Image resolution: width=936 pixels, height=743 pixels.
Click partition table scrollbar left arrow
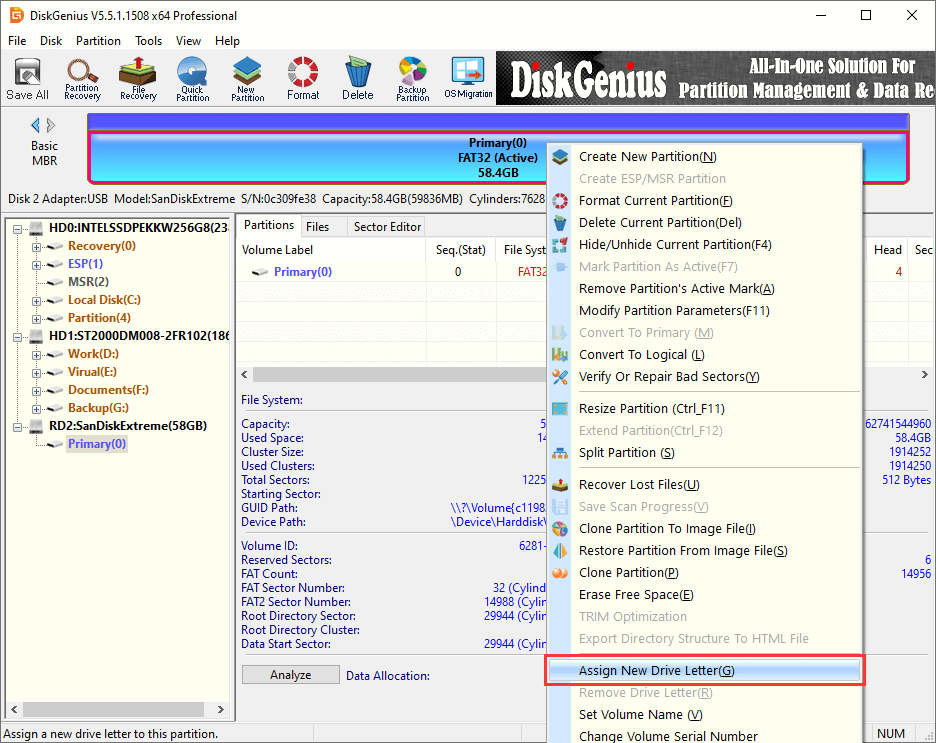coord(244,375)
